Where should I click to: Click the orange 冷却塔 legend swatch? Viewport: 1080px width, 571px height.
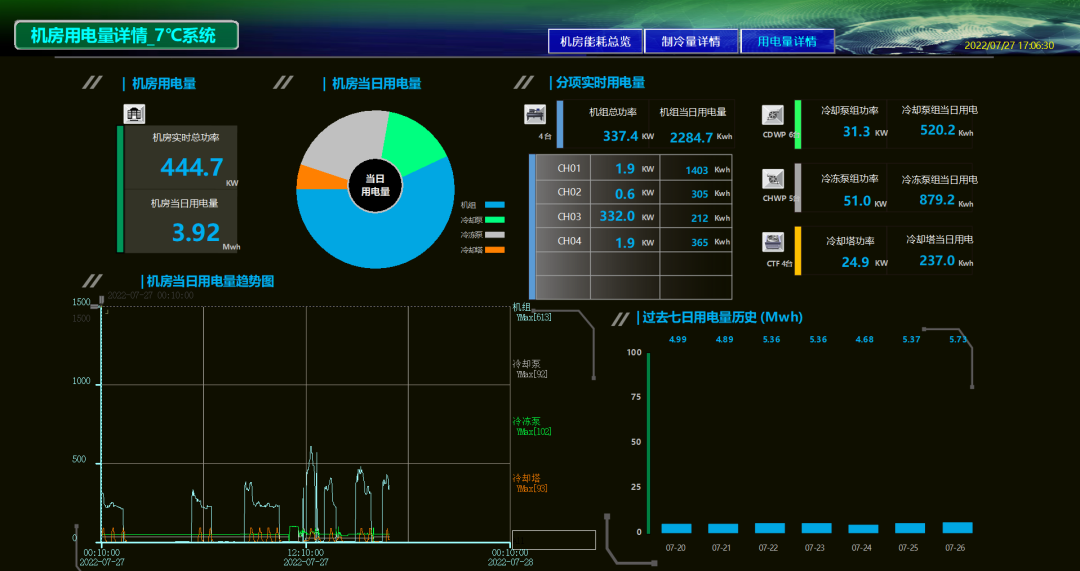coord(495,249)
